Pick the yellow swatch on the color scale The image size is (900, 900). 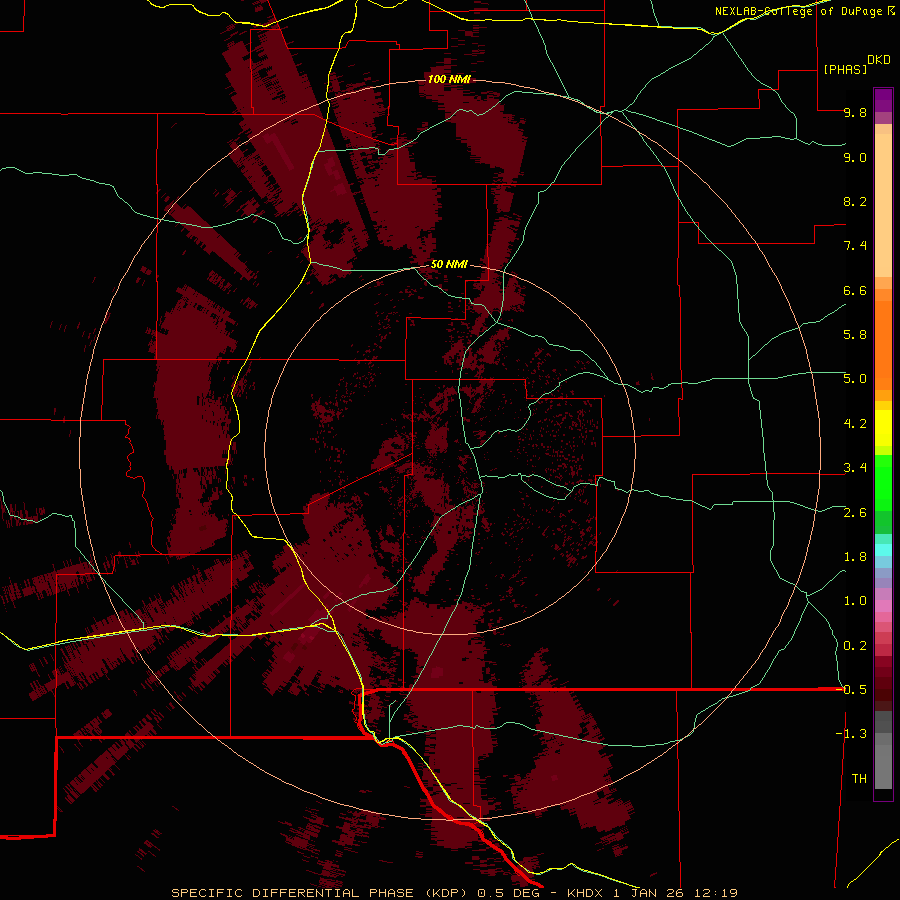point(883,428)
